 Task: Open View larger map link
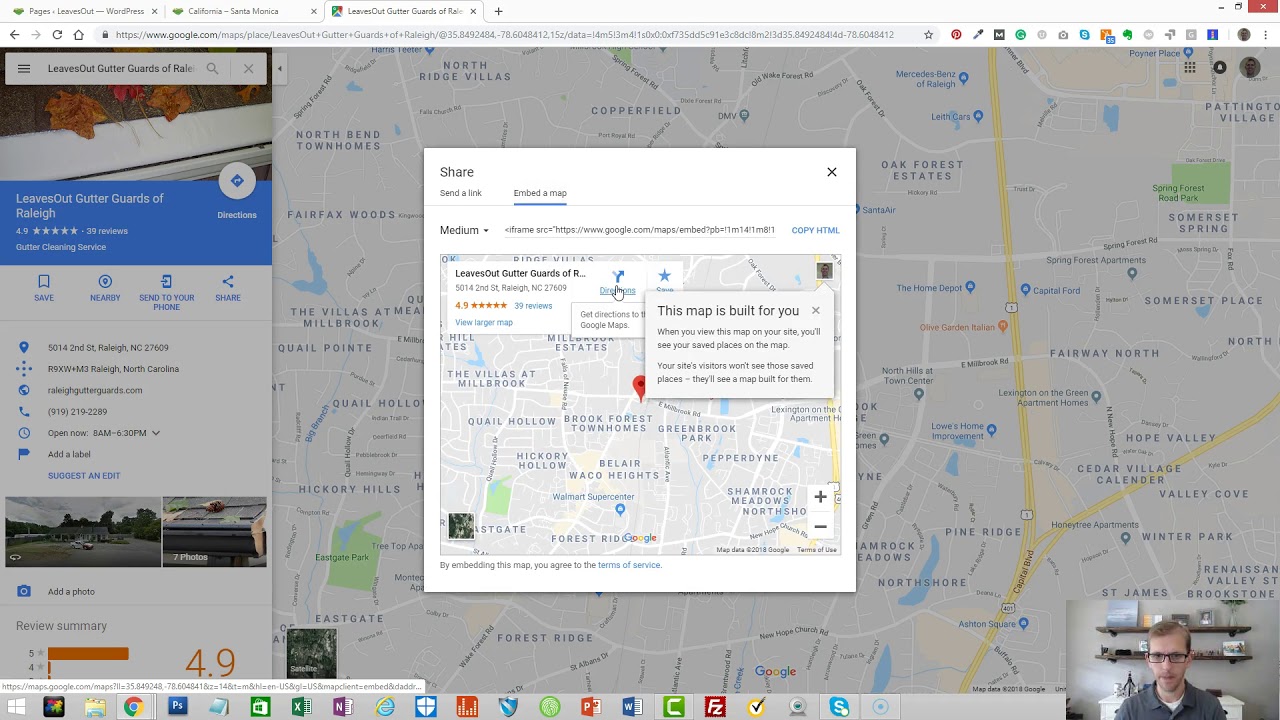point(484,322)
